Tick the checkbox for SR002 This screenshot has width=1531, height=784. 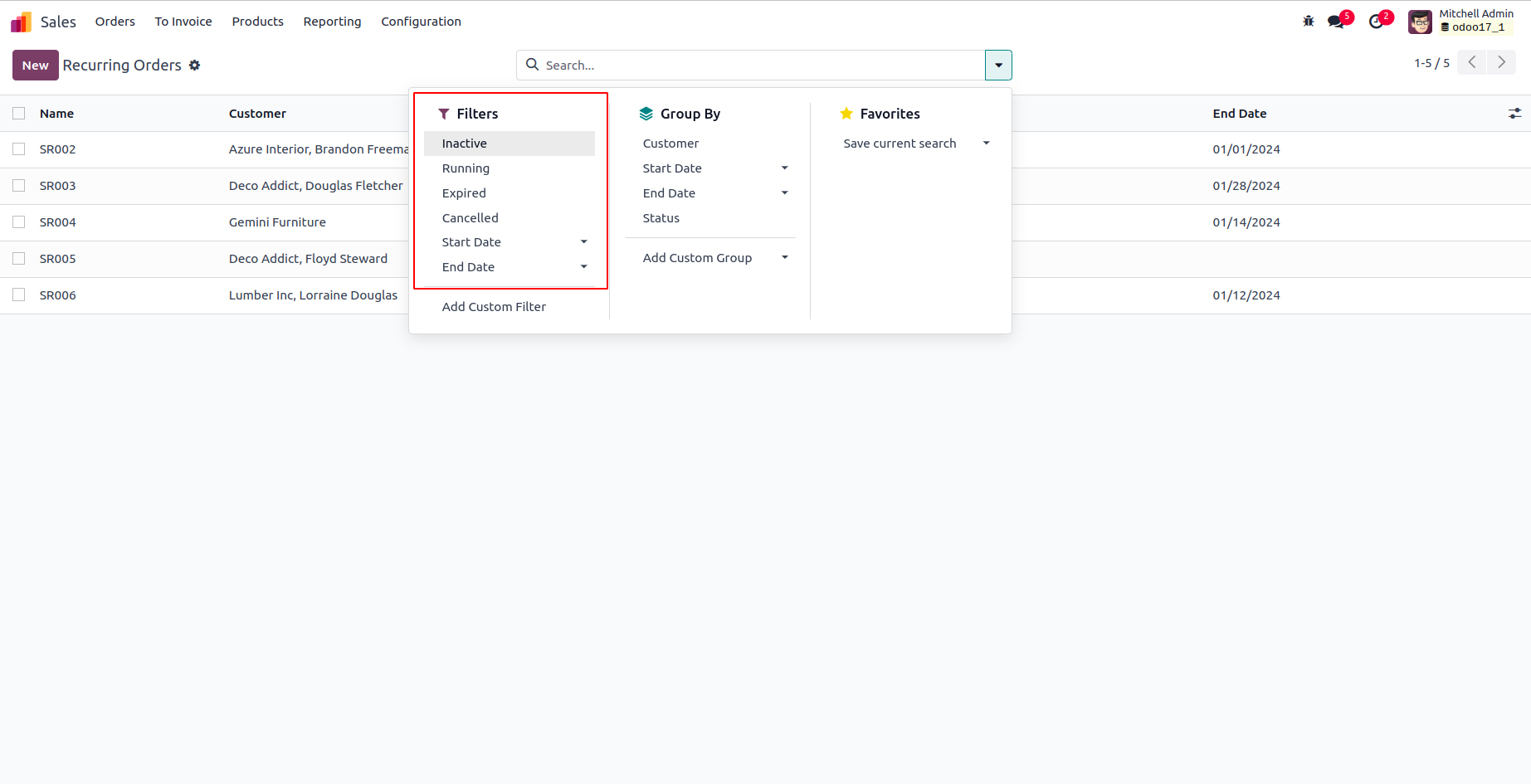pyautogui.click(x=19, y=149)
